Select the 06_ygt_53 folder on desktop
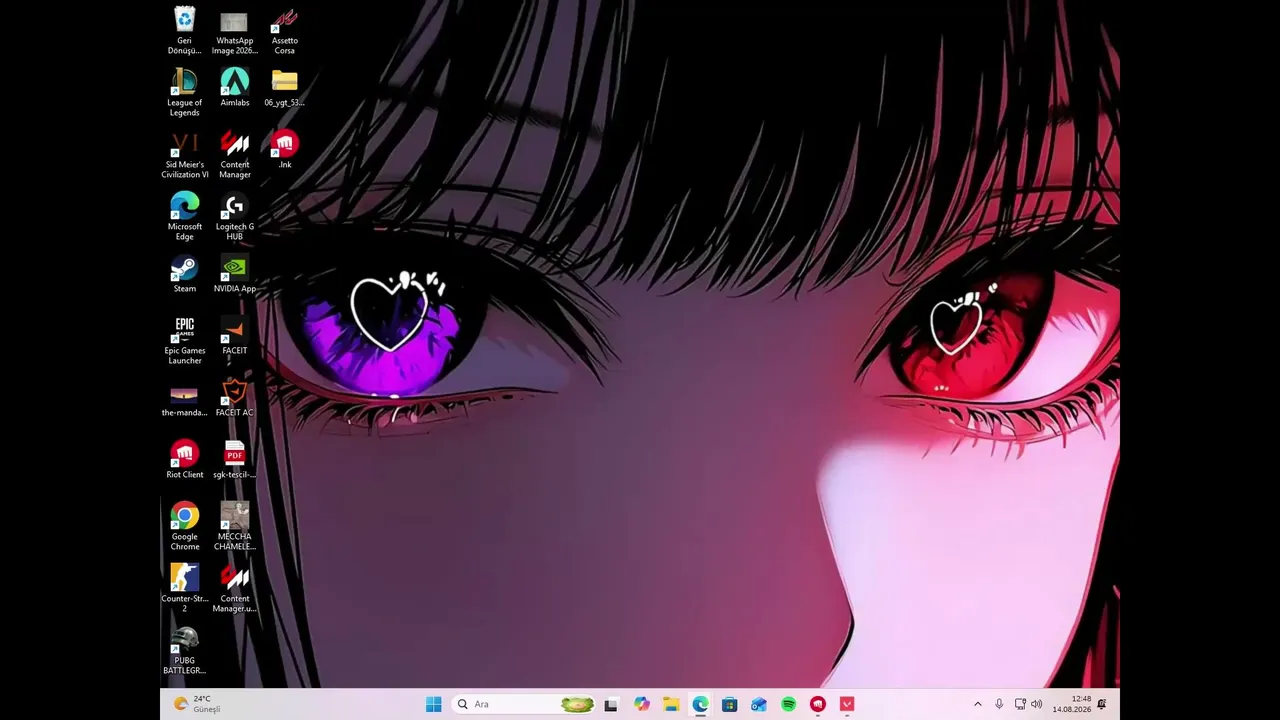1280x720 pixels. (285, 88)
